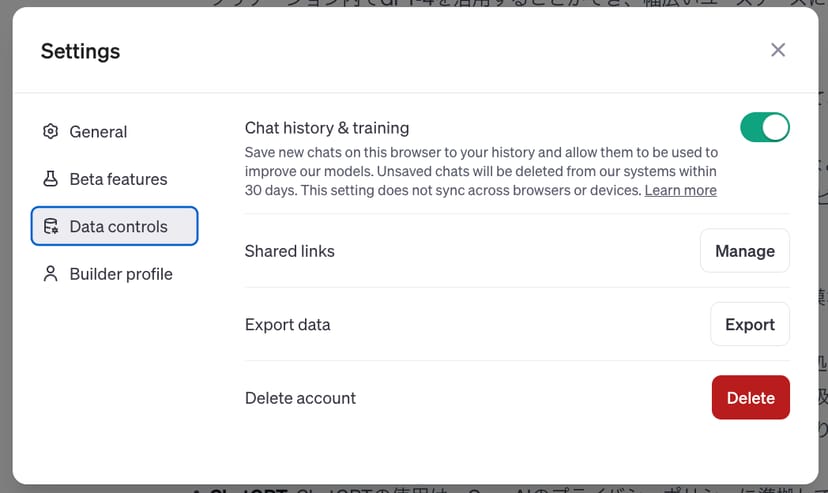Click the Settings dialog title
This screenshot has width=828, height=493.
click(x=80, y=51)
